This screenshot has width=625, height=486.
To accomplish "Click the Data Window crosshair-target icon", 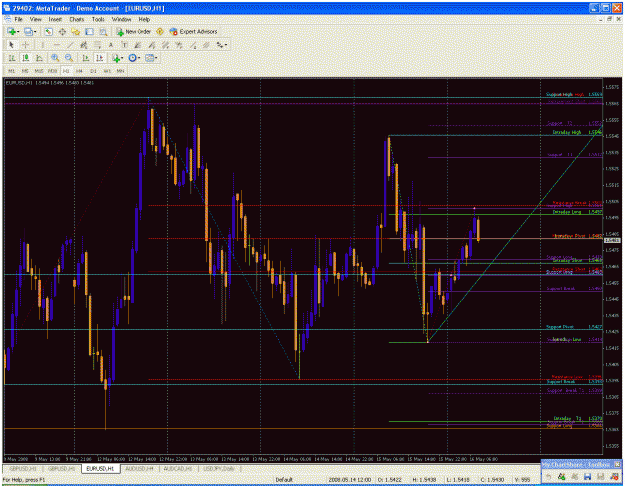I will click(x=62, y=31).
